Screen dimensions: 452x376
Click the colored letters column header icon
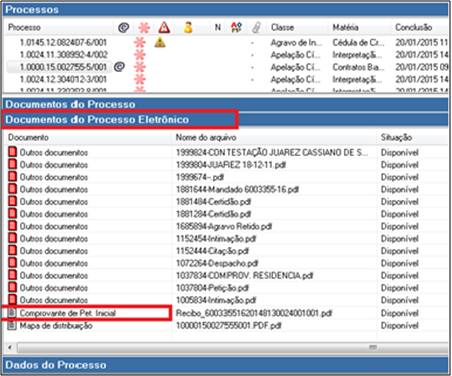tap(236, 27)
